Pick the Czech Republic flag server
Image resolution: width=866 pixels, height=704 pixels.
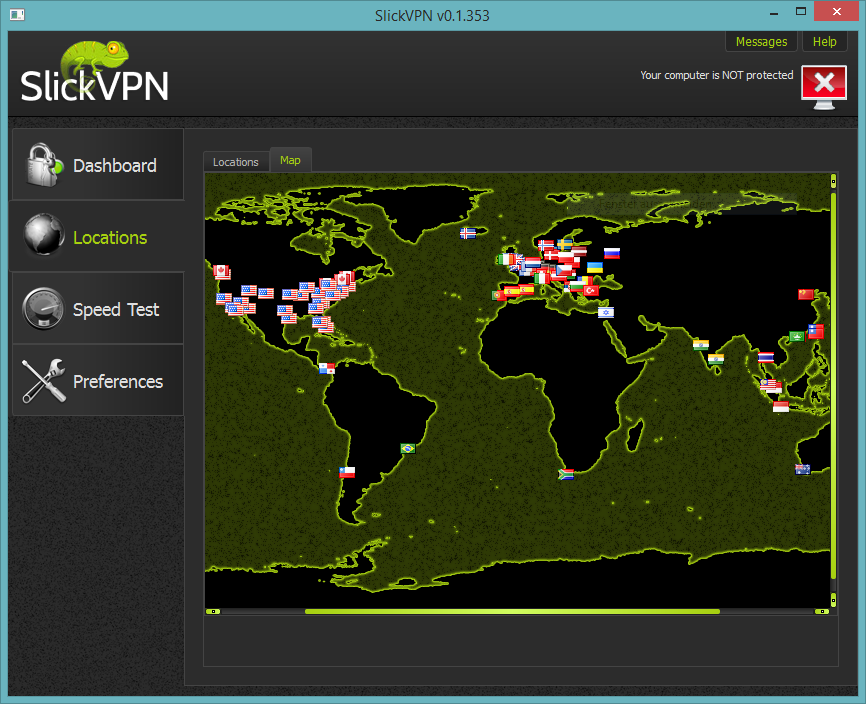(564, 271)
